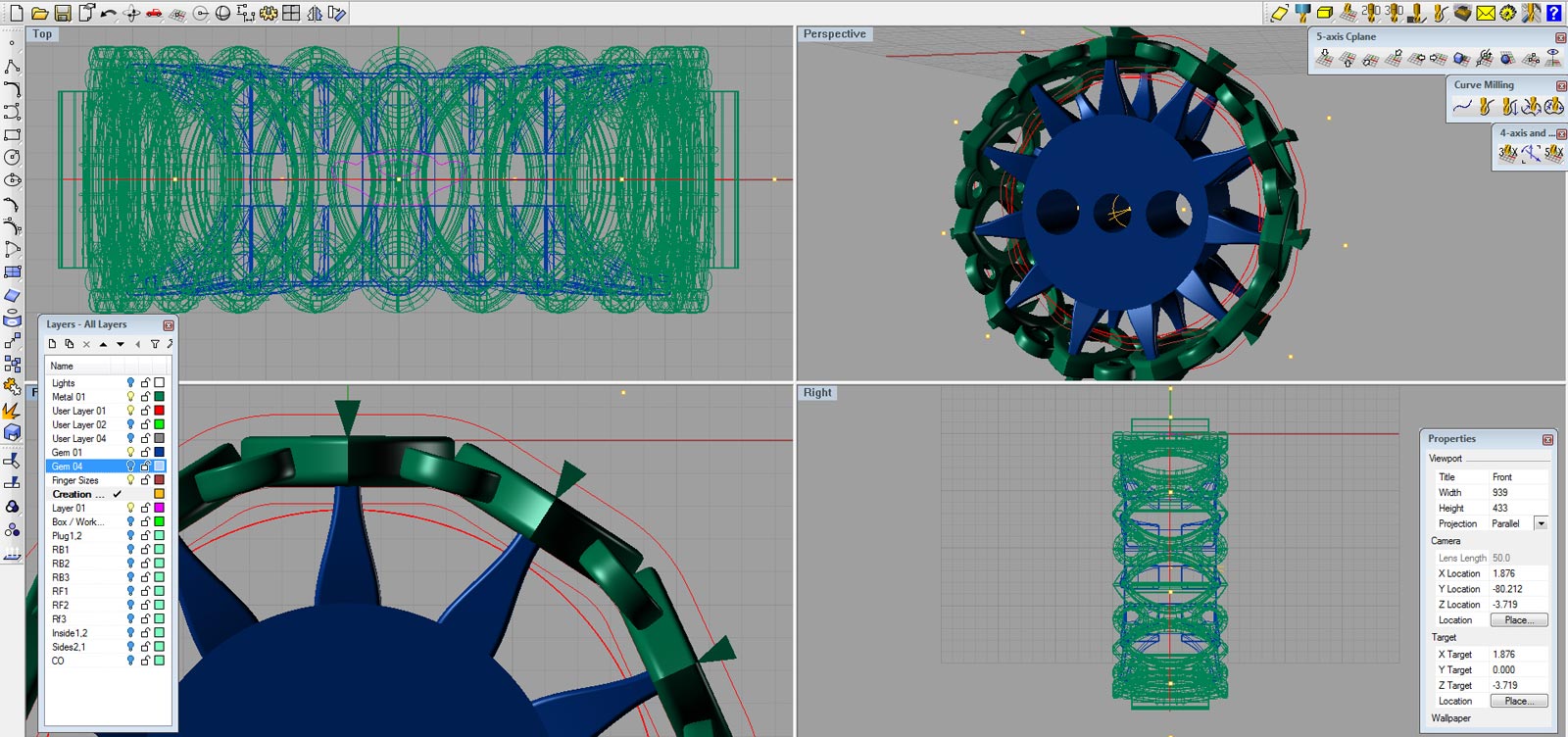
Task: Click the Place button for camera Location
Action: pyautogui.click(x=1518, y=620)
